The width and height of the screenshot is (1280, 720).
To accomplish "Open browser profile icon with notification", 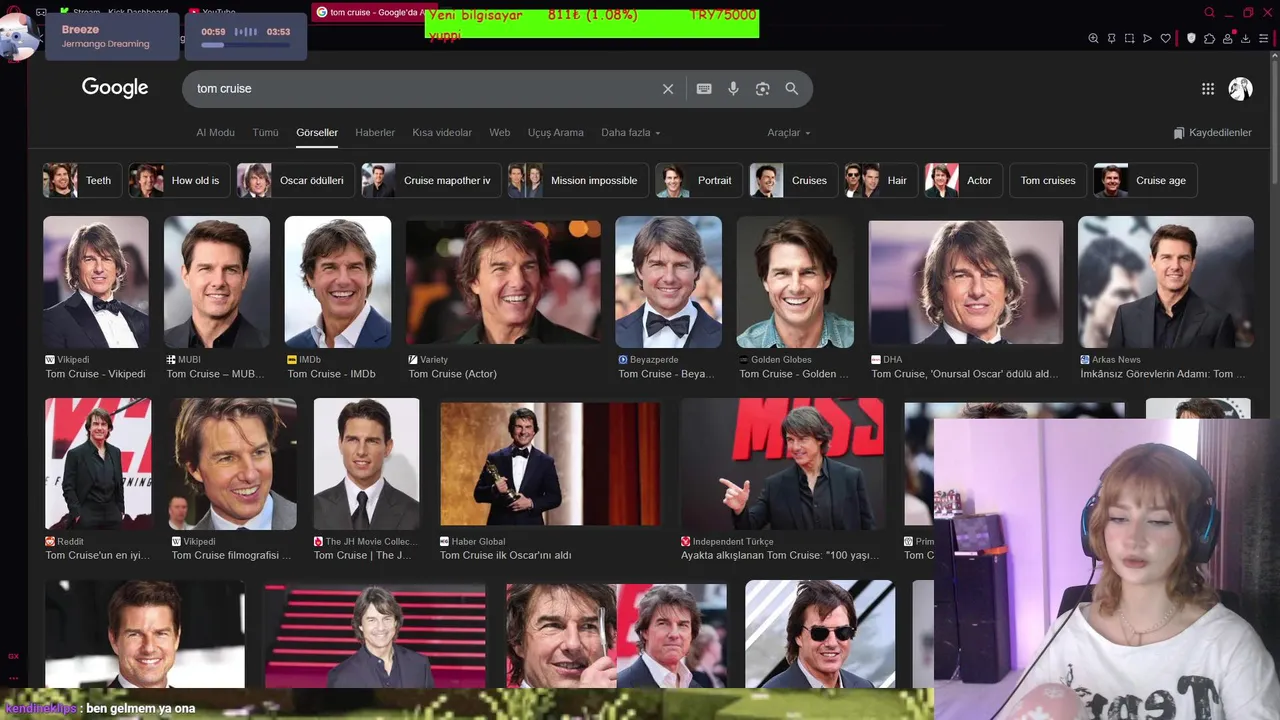I will pyautogui.click(x=1227, y=38).
